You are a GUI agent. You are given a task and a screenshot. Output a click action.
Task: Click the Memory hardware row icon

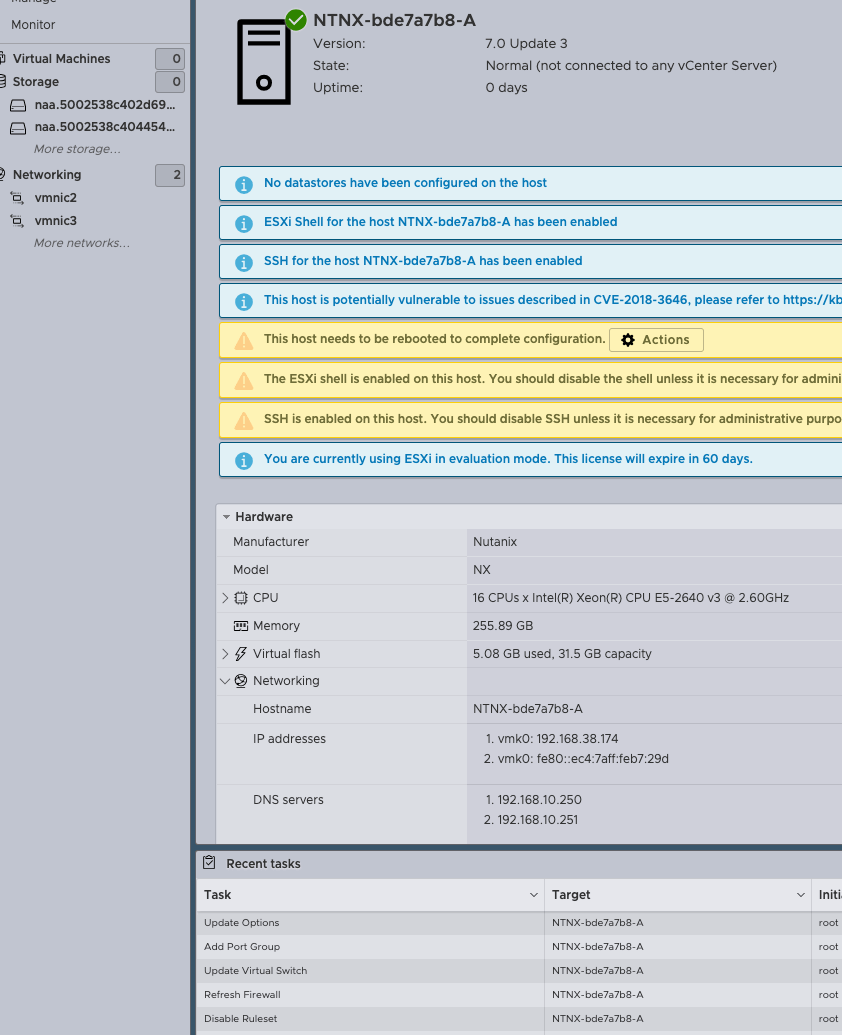[x=240, y=626]
